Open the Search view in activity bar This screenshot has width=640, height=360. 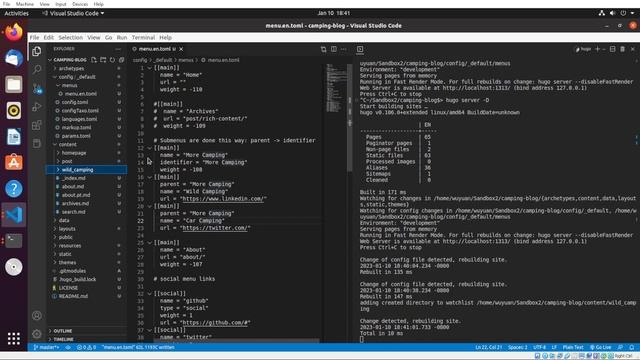37,69
